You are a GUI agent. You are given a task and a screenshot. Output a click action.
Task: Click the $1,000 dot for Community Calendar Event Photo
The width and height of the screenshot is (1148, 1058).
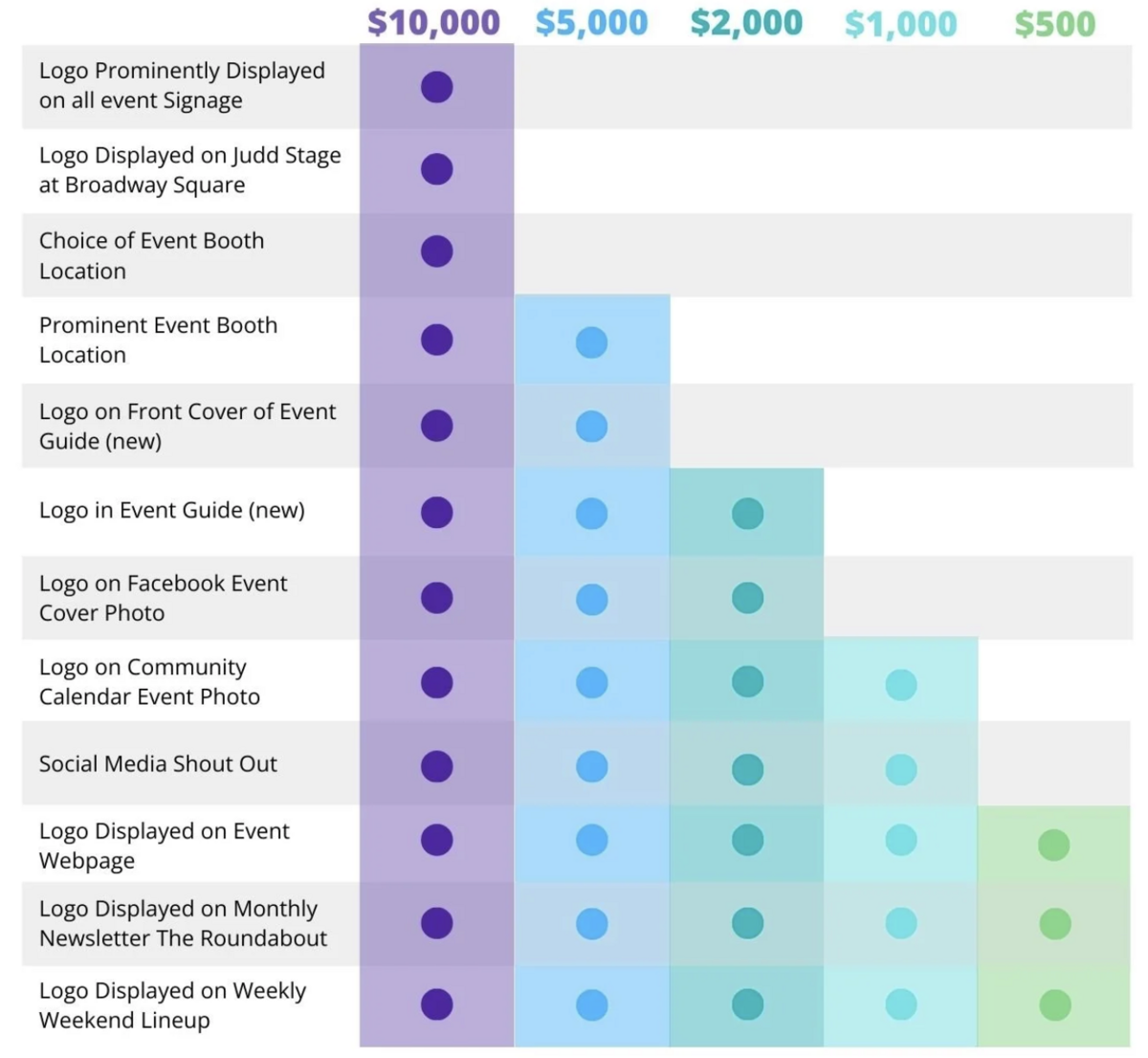(901, 685)
